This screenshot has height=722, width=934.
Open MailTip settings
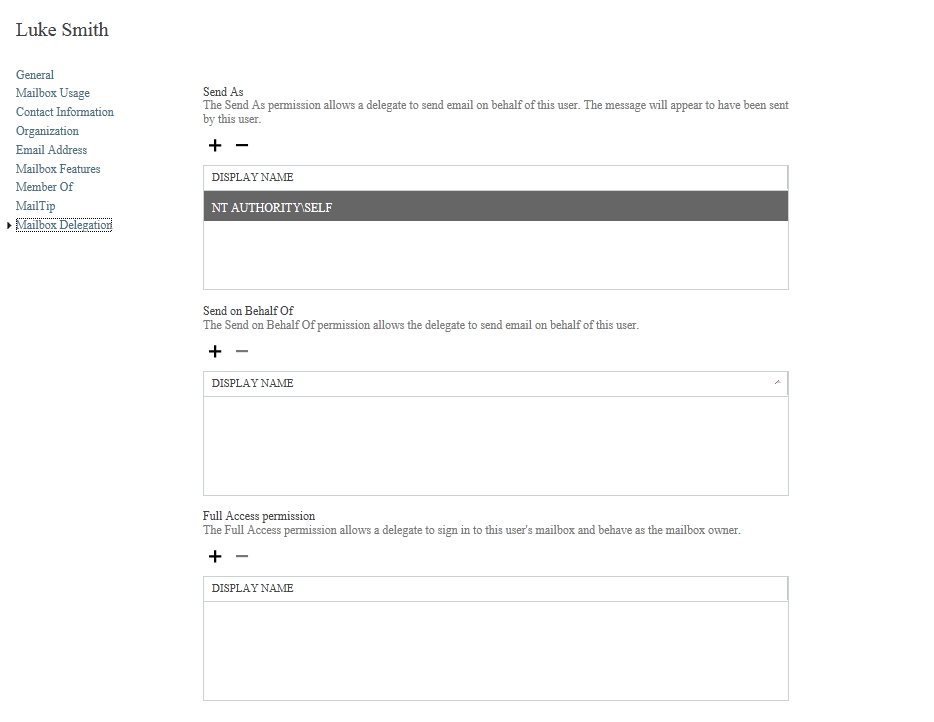coord(35,206)
